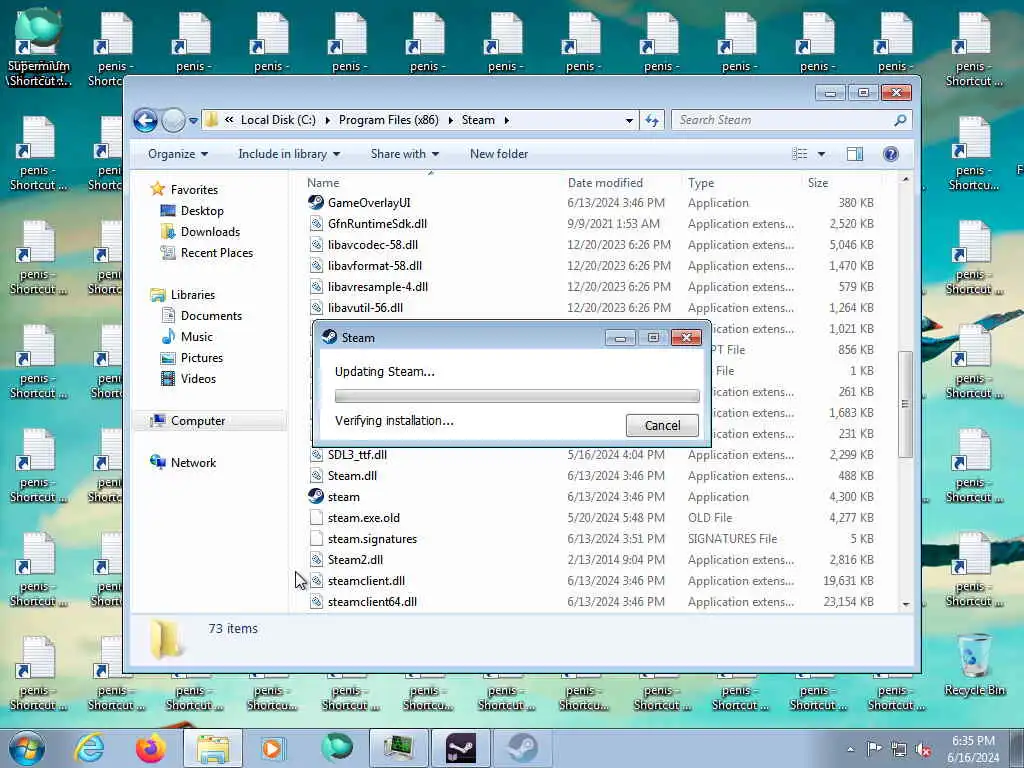Select the Steam.dll file icon

pyautogui.click(x=316, y=476)
